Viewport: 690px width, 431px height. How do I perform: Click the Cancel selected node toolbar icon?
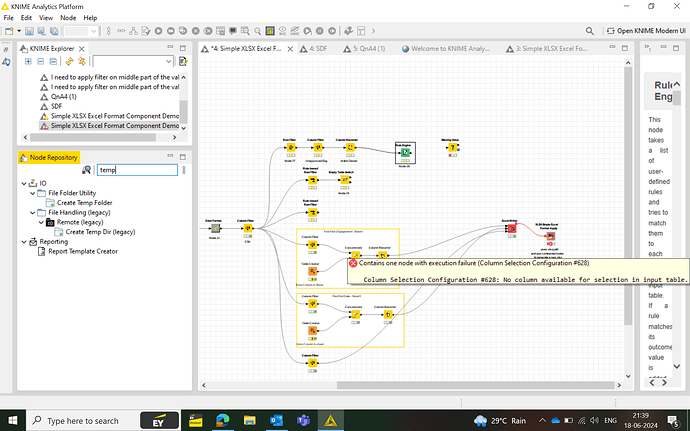click(x=195, y=31)
